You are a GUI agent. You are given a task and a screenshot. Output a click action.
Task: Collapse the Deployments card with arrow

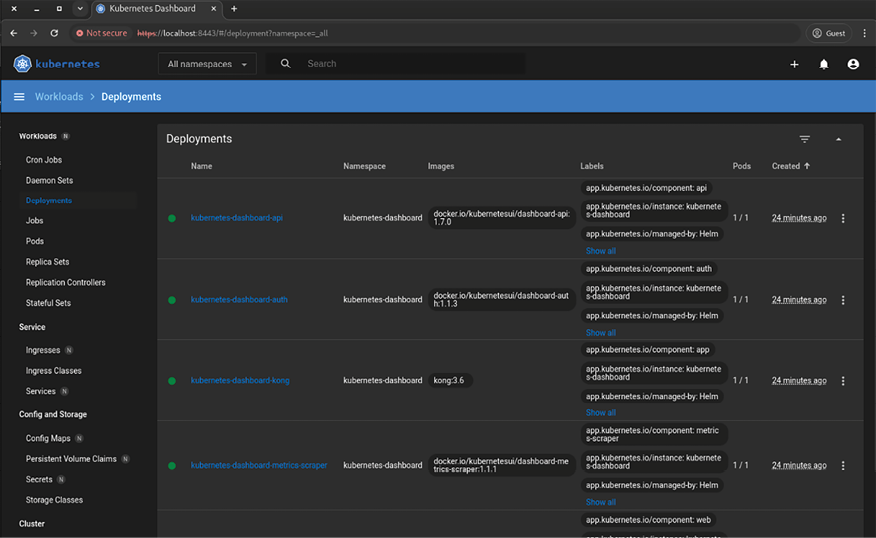coord(838,139)
